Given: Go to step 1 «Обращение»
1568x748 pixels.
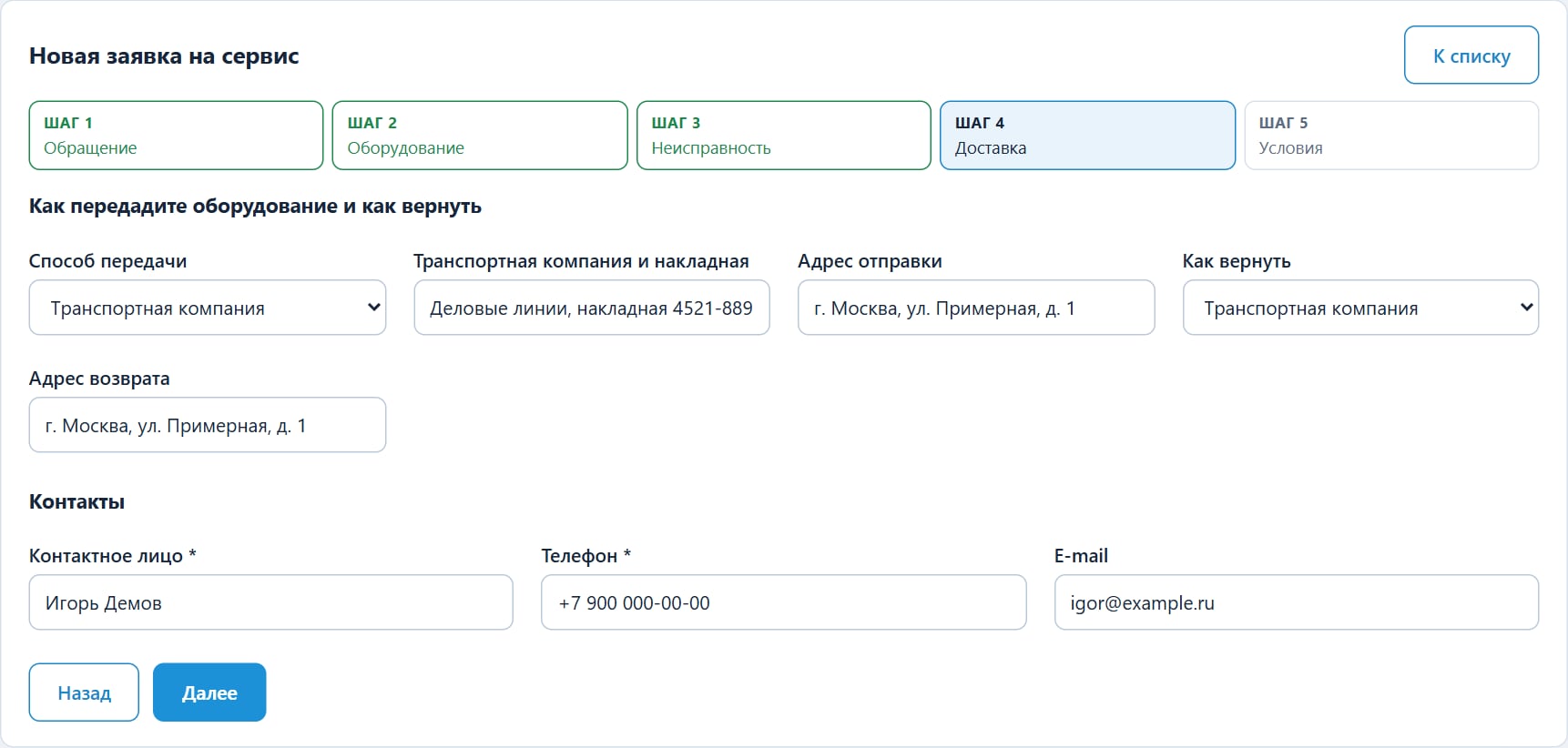Looking at the screenshot, I should [x=176, y=136].
